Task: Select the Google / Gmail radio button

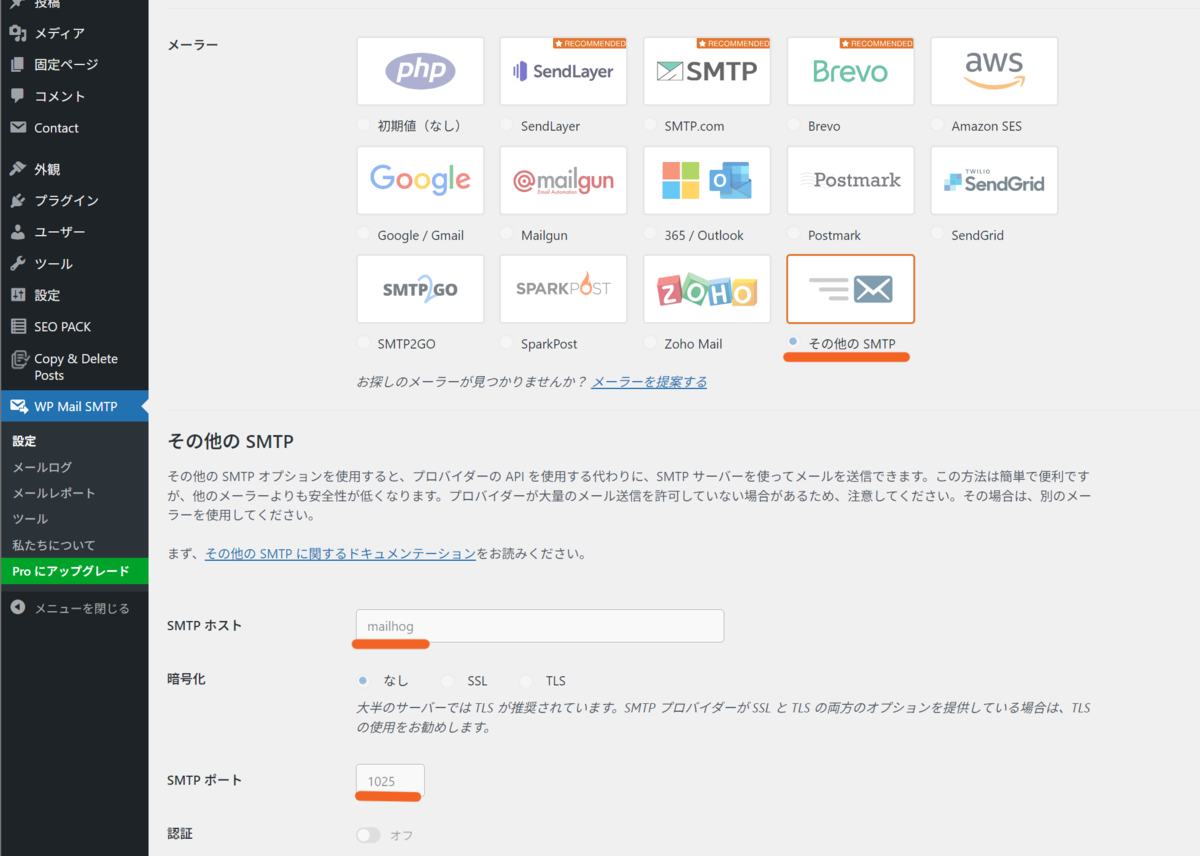Action: click(x=363, y=234)
